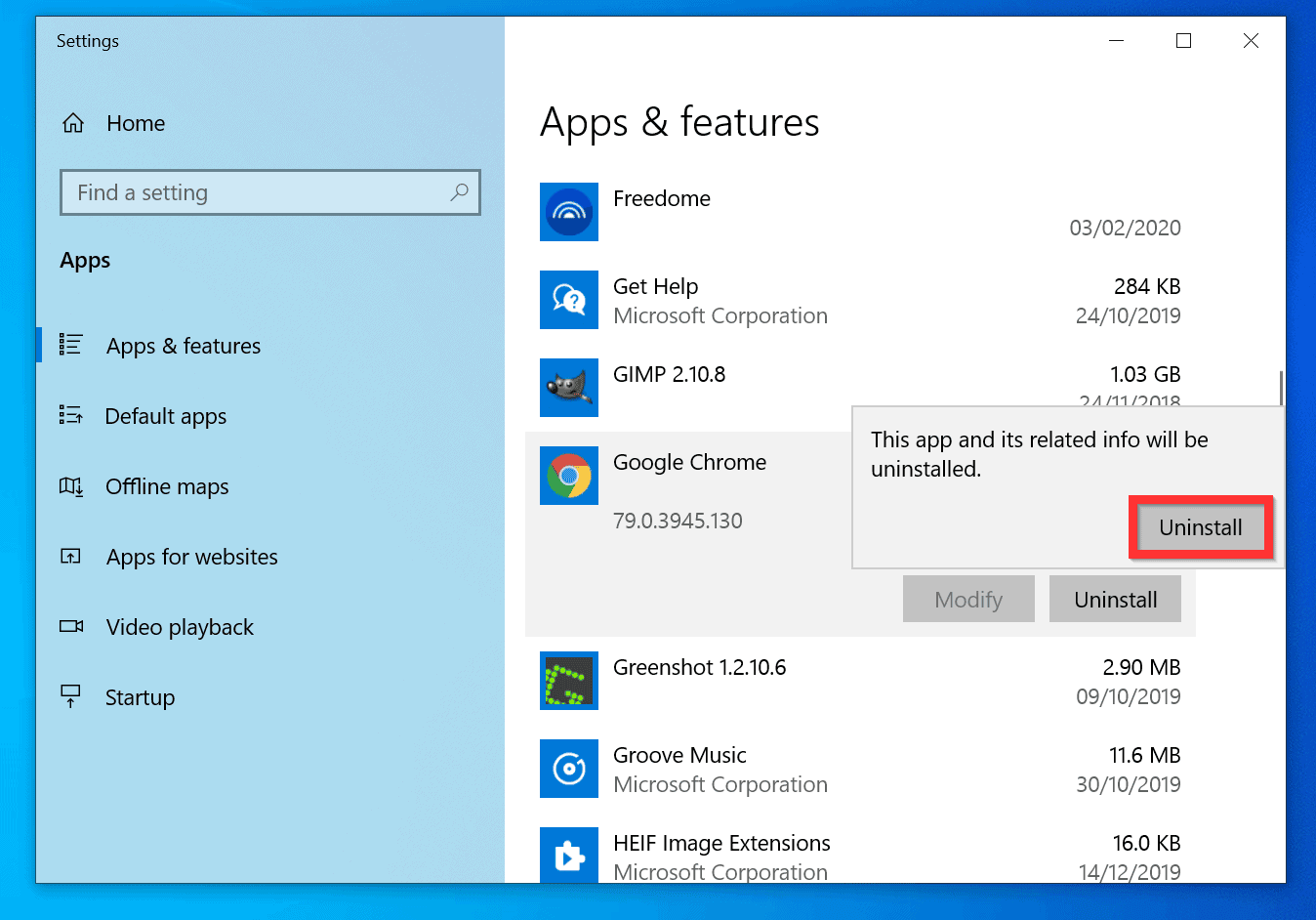The height and width of the screenshot is (920, 1316).
Task: Click the disabled Modify button
Action: pyautogui.click(x=968, y=599)
